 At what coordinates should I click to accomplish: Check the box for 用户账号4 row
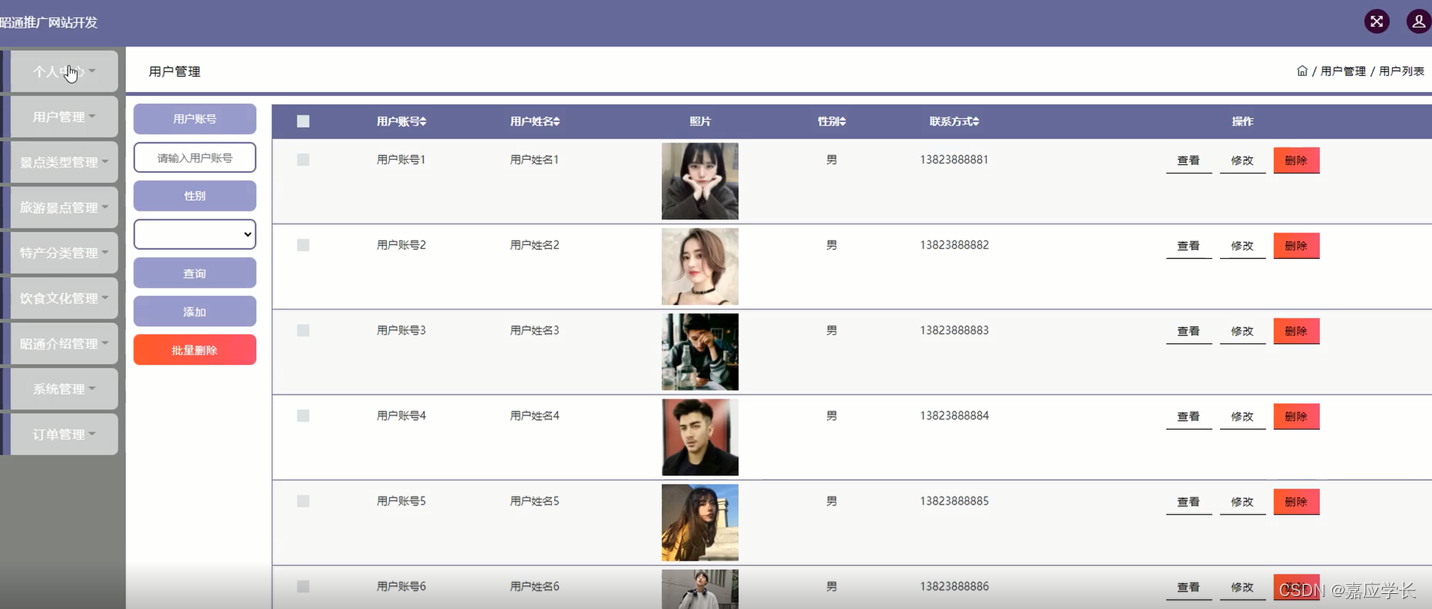click(303, 415)
